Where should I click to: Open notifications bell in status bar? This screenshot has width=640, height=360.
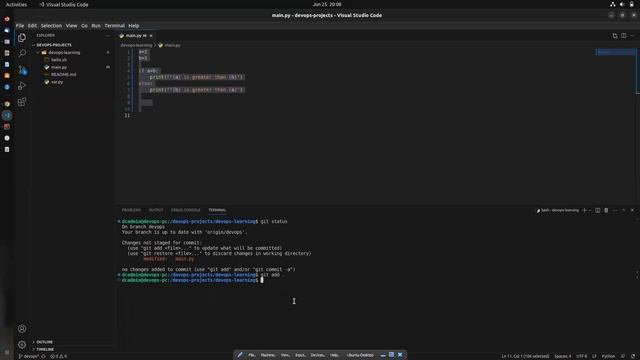tap(633, 356)
